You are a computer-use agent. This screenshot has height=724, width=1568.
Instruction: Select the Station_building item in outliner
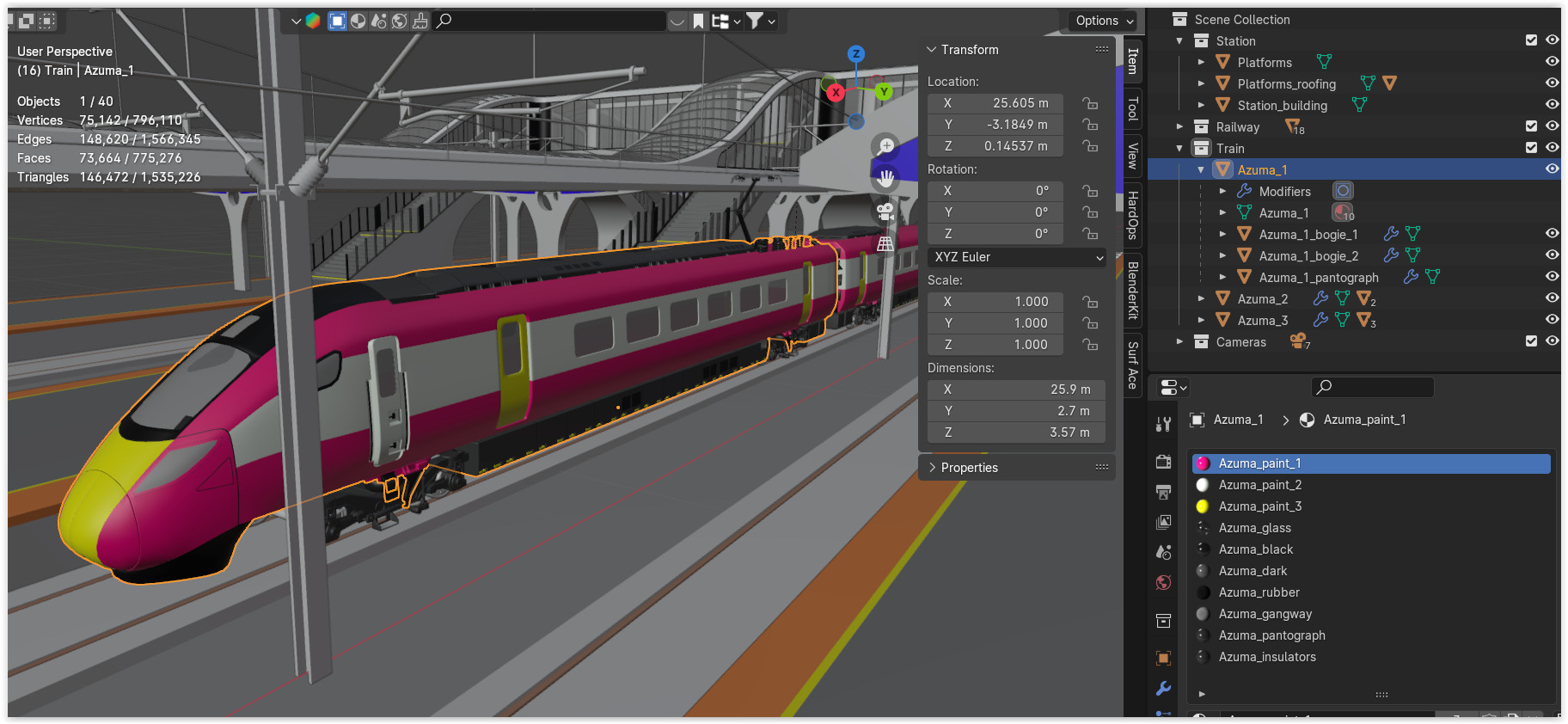1282,105
